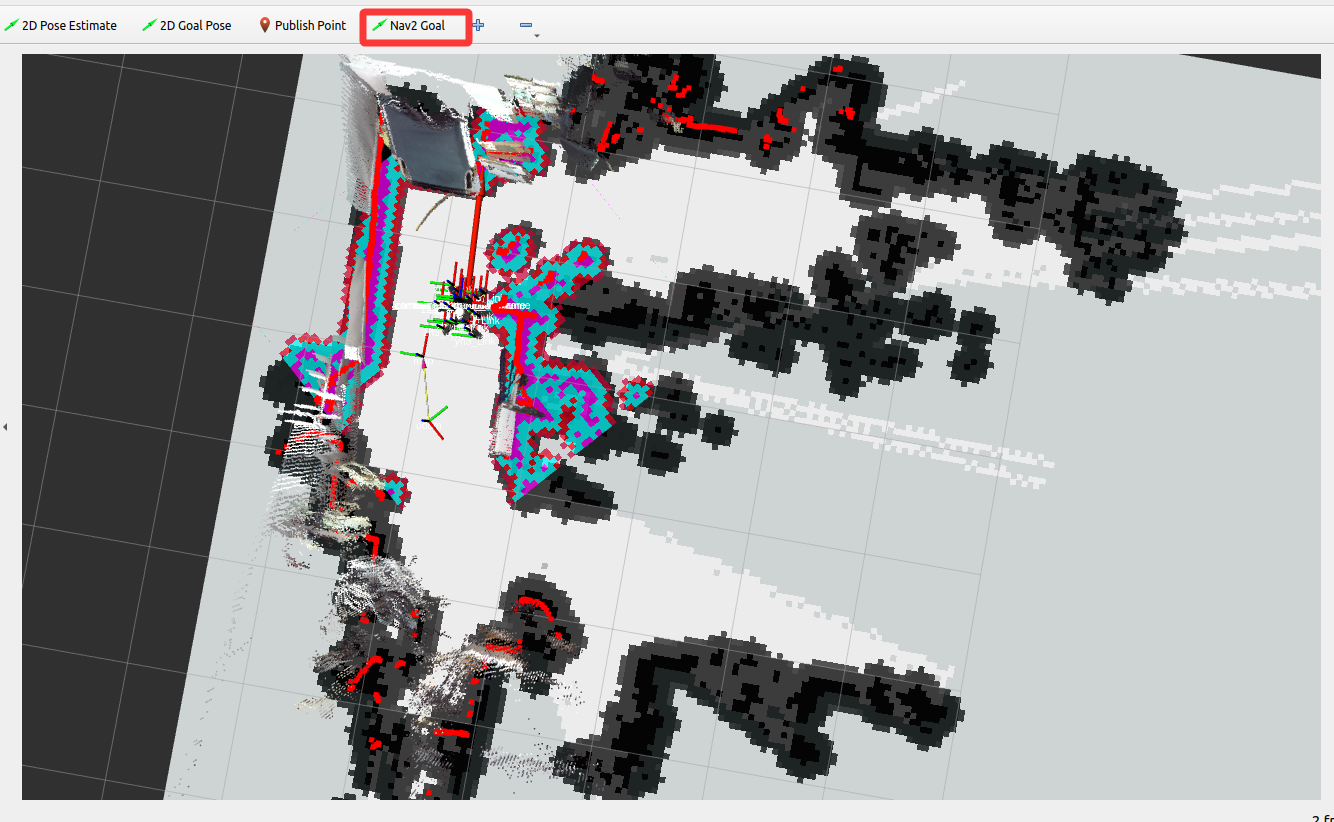The height and width of the screenshot is (822, 1334).
Task: Remove a tool using the minus icon
Action: [x=526, y=25]
